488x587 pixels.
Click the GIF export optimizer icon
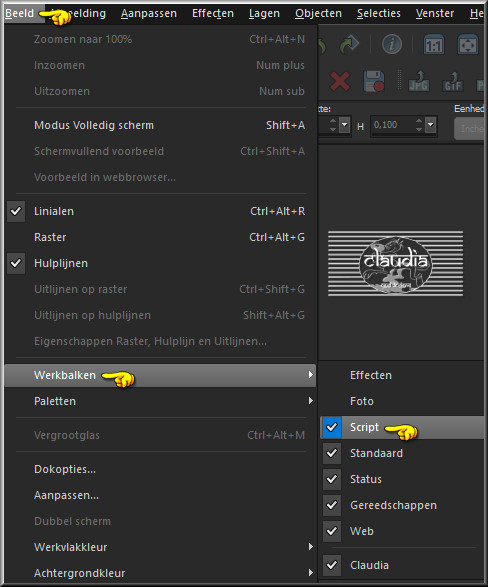tap(453, 81)
